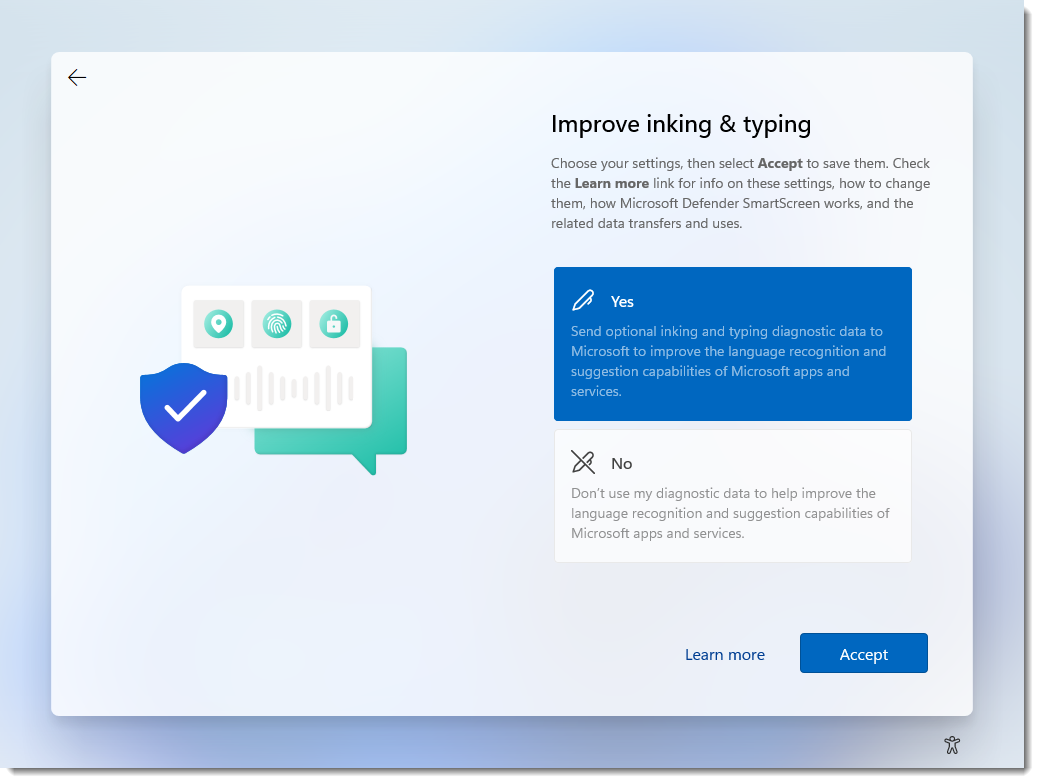Click the back arrow
The image size is (1039, 783).
pos(77,77)
